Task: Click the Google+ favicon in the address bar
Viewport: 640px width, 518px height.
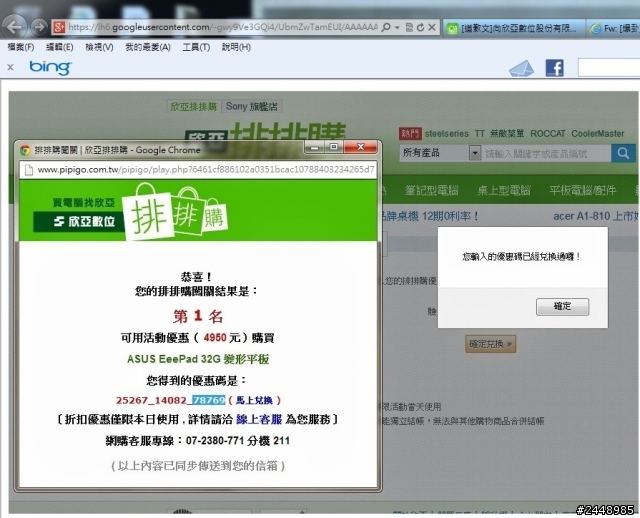Action: [x=59, y=27]
